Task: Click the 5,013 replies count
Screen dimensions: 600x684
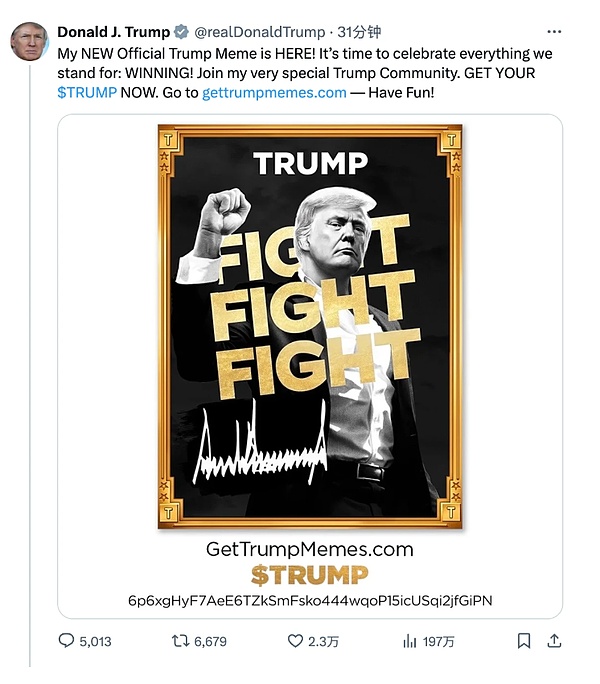Action: (x=96, y=641)
